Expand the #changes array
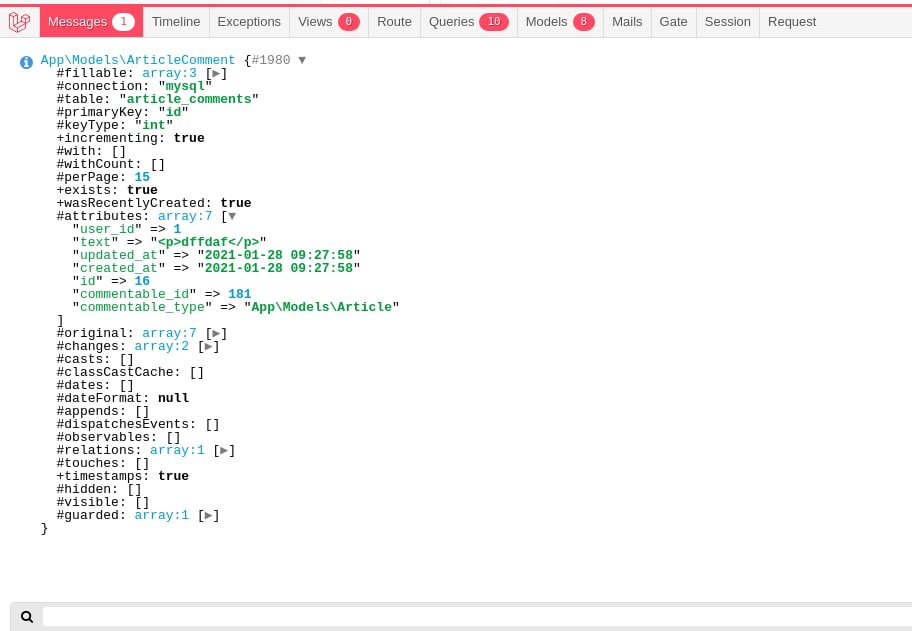The height and width of the screenshot is (631, 912). (208, 346)
